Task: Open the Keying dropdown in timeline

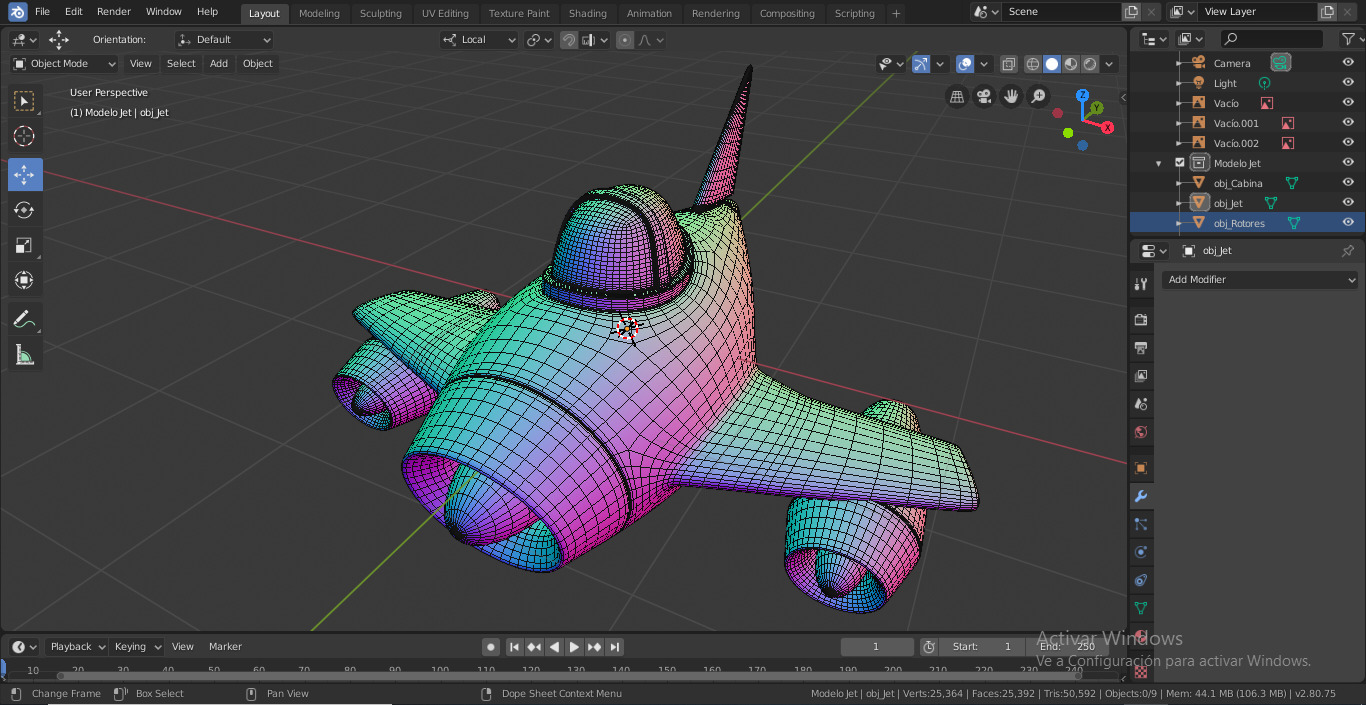Action: (x=137, y=647)
